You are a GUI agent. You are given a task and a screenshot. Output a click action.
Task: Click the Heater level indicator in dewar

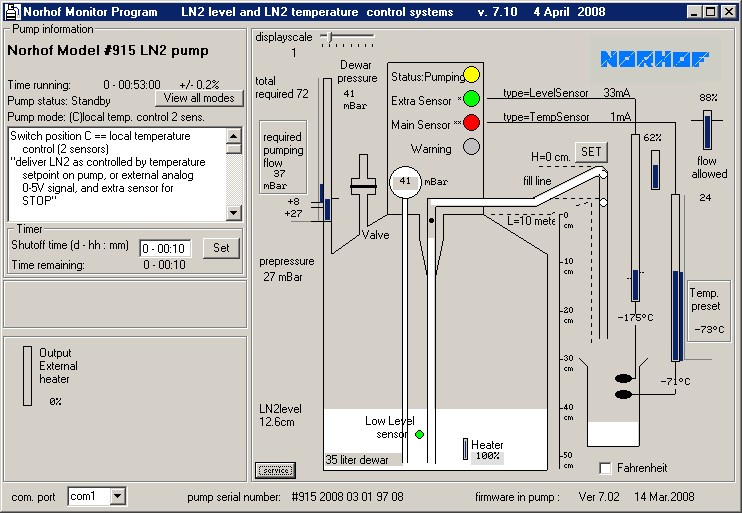(466, 449)
